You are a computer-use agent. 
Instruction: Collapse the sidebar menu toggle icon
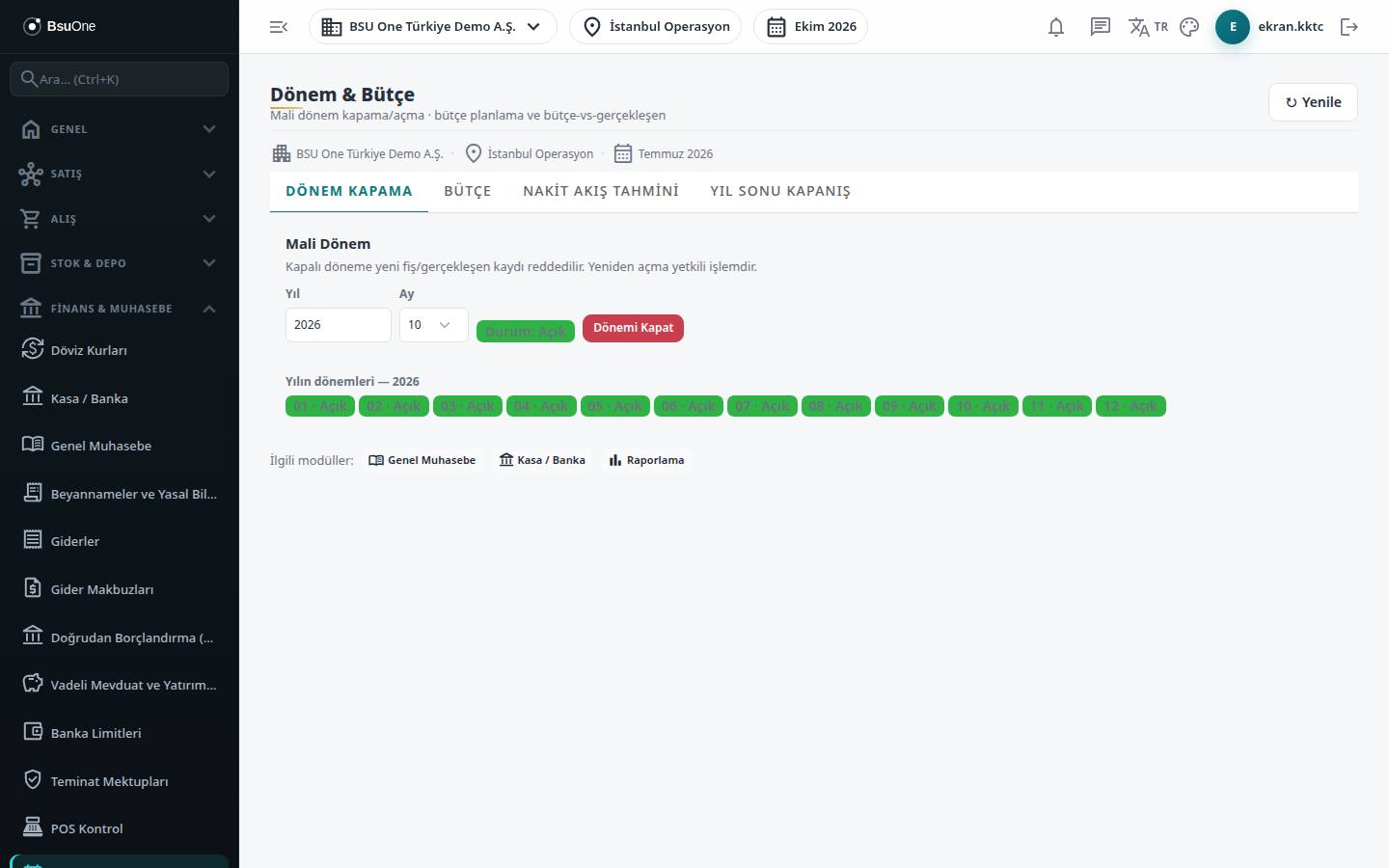click(279, 27)
